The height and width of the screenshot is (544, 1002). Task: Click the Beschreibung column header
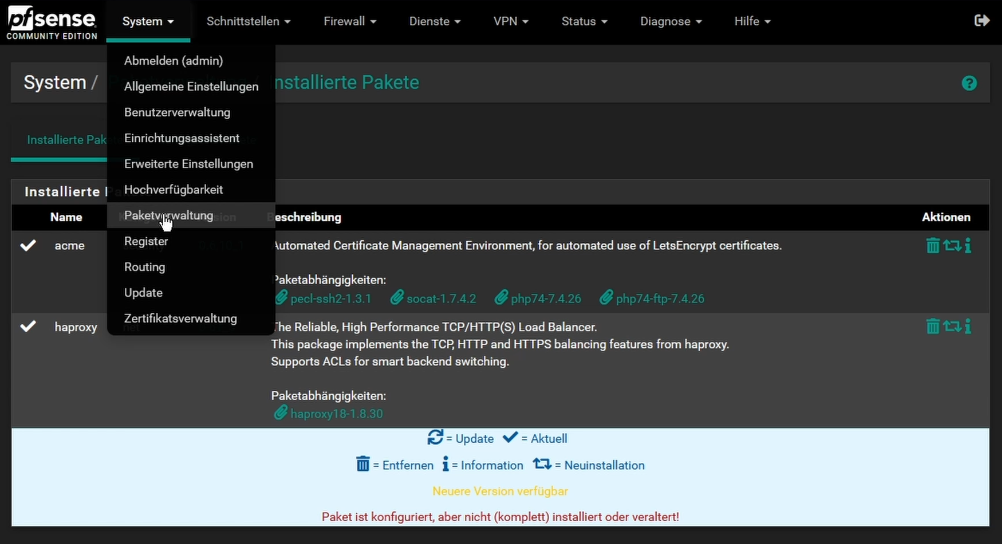pyautogui.click(x=307, y=217)
